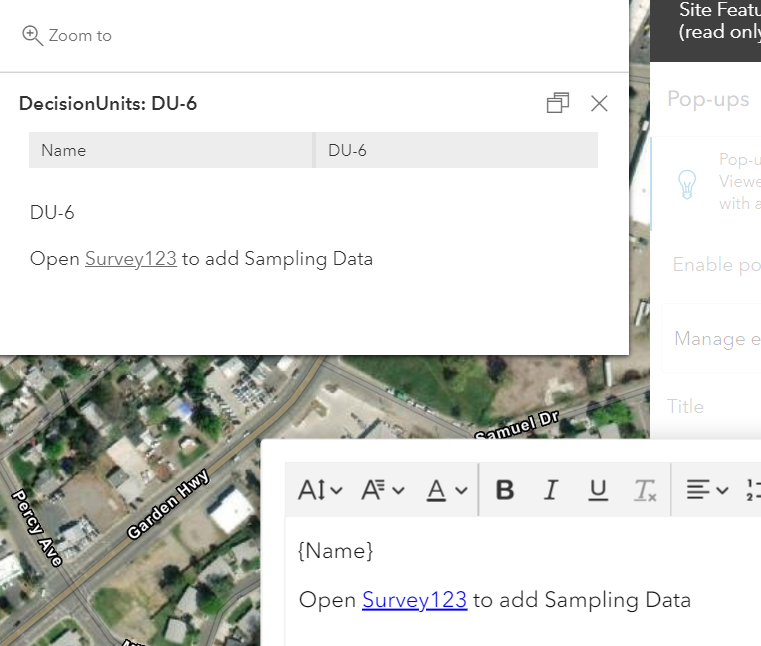Click the numbered list icon
The image size is (761, 646).
pyautogui.click(x=753, y=490)
